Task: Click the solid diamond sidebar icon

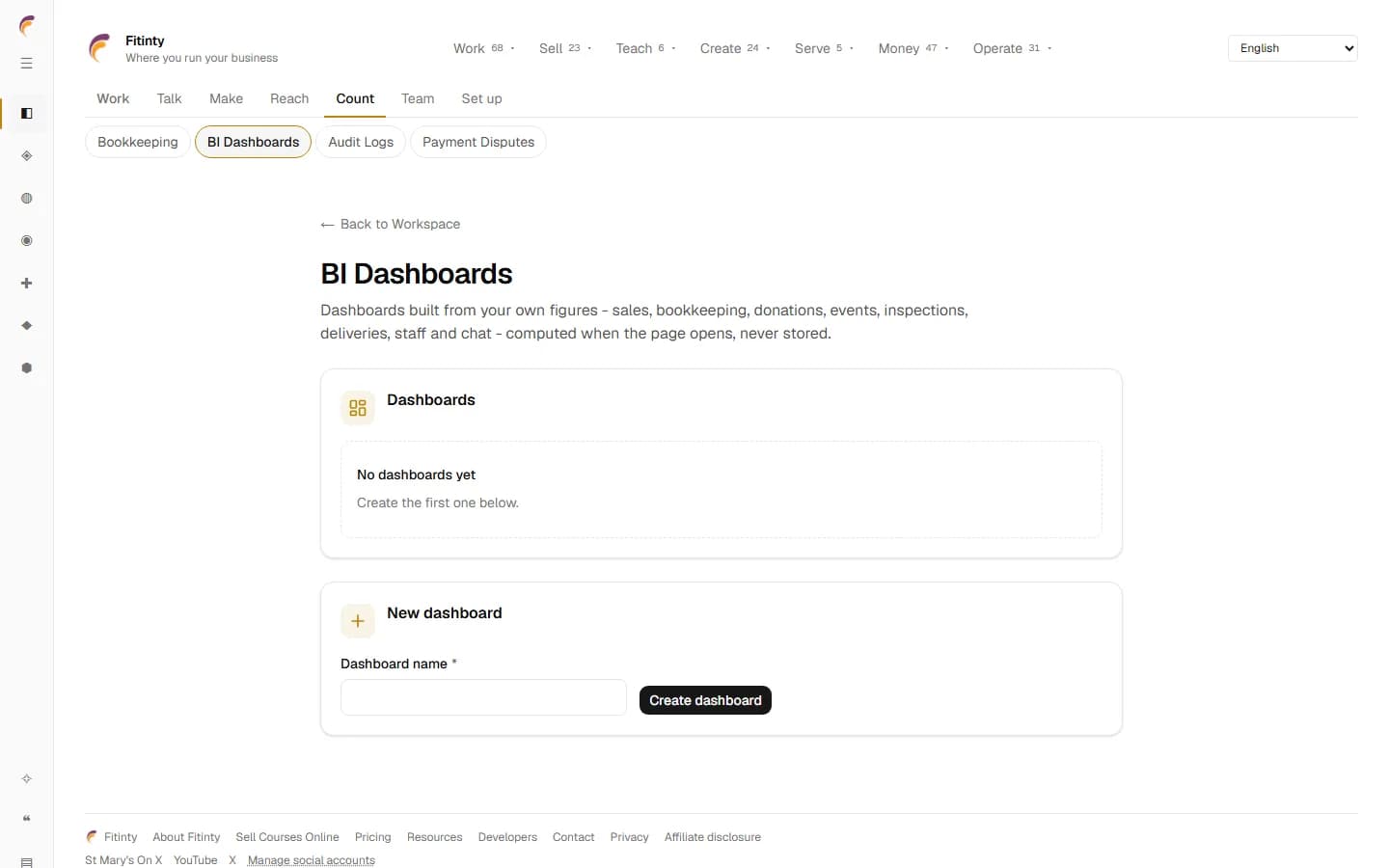Action: pos(27,326)
